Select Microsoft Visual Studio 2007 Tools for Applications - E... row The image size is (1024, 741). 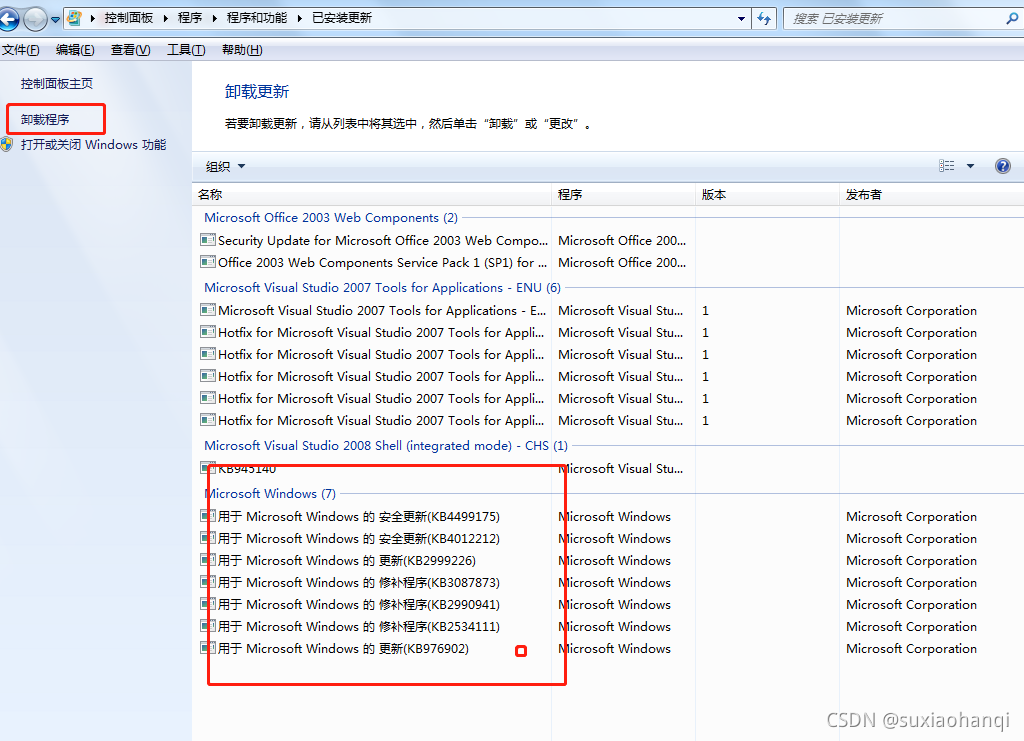coord(382,311)
